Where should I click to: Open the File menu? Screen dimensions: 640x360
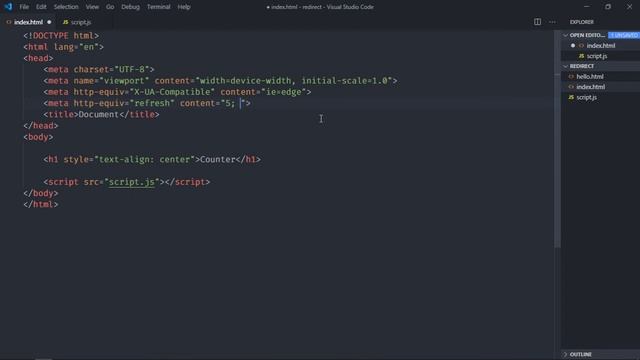[x=24, y=7]
